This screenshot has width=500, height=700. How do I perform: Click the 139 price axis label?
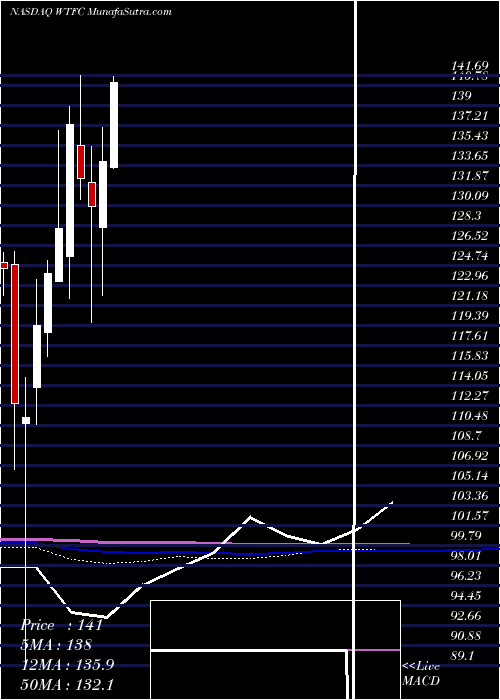462,96
